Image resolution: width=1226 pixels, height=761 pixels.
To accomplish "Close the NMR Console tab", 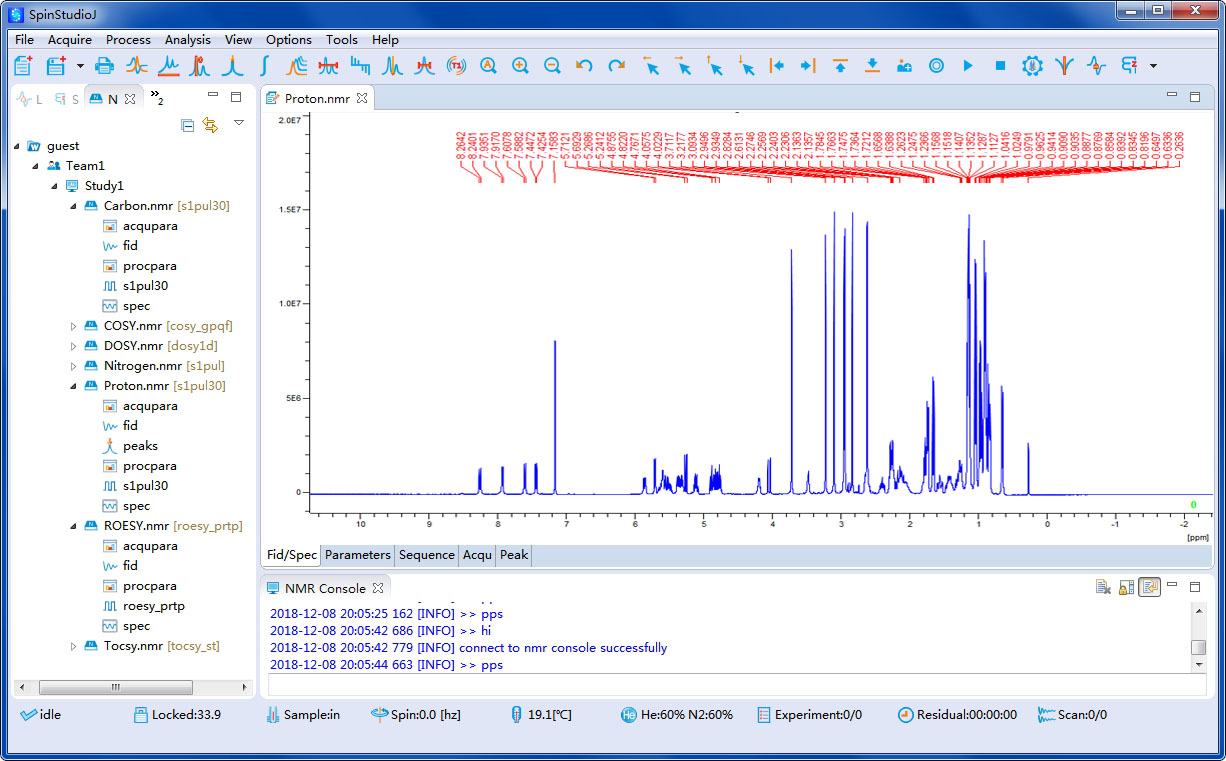I will click(378, 588).
